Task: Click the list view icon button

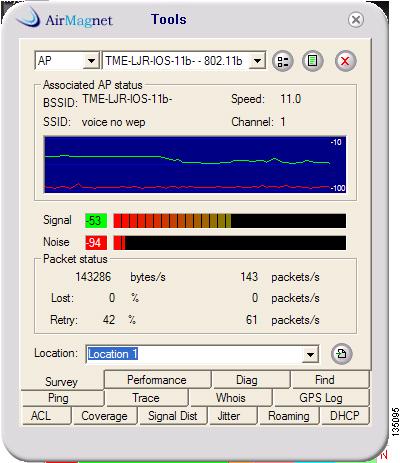Action: coord(283,61)
